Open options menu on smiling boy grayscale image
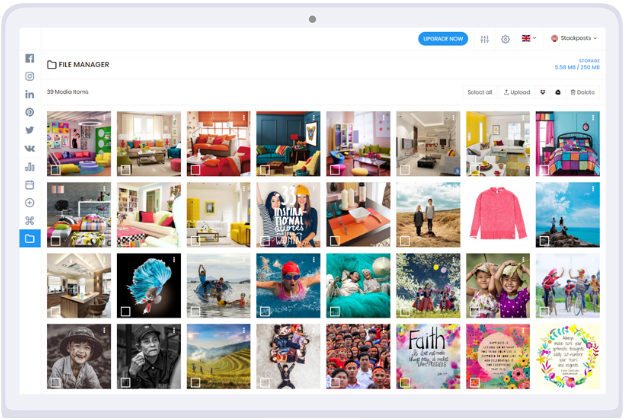 click(104, 331)
